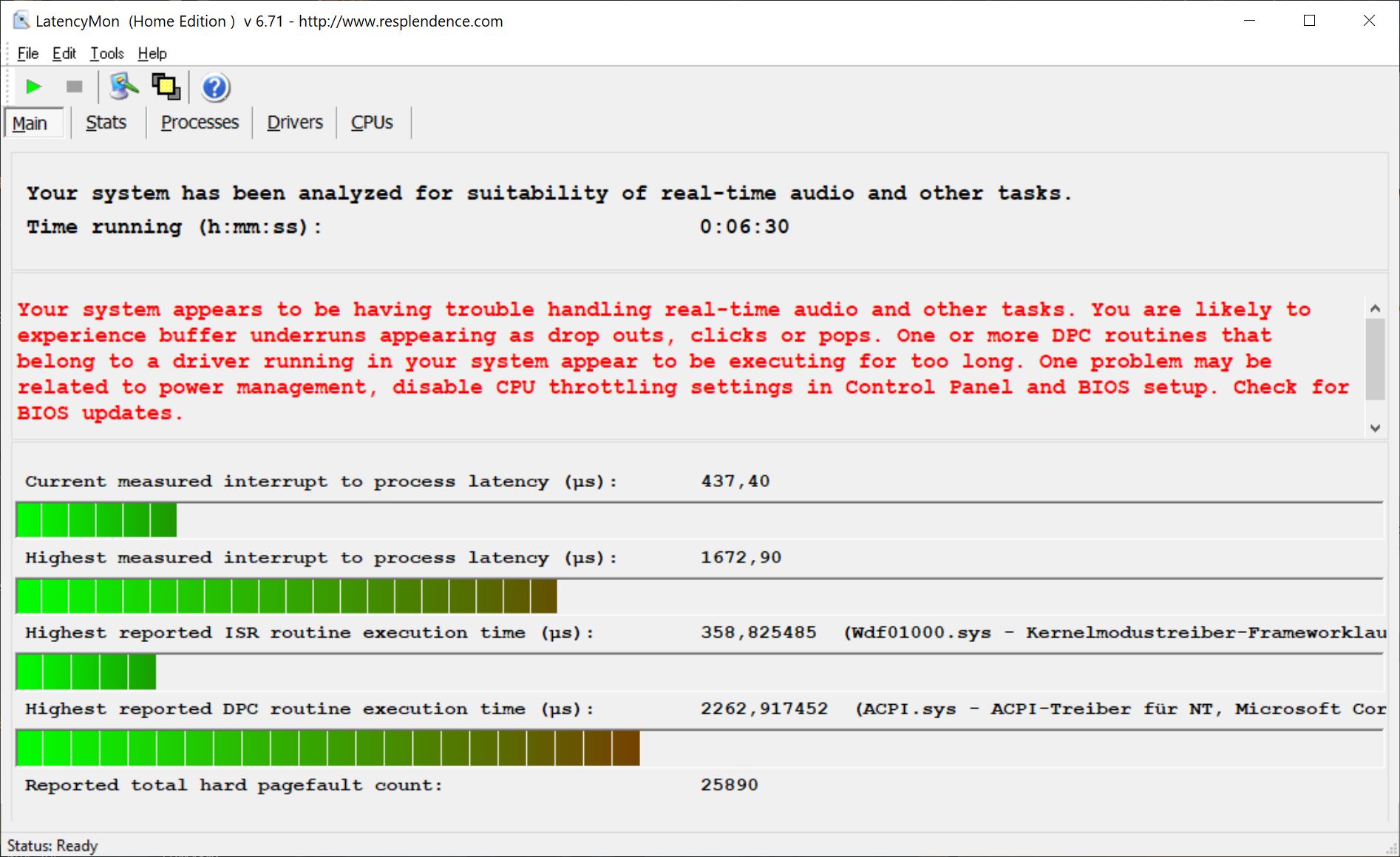This screenshot has width=1400, height=857.
Task: Click the Highest reported DPC routine execution time label
Action: point(310,709)
